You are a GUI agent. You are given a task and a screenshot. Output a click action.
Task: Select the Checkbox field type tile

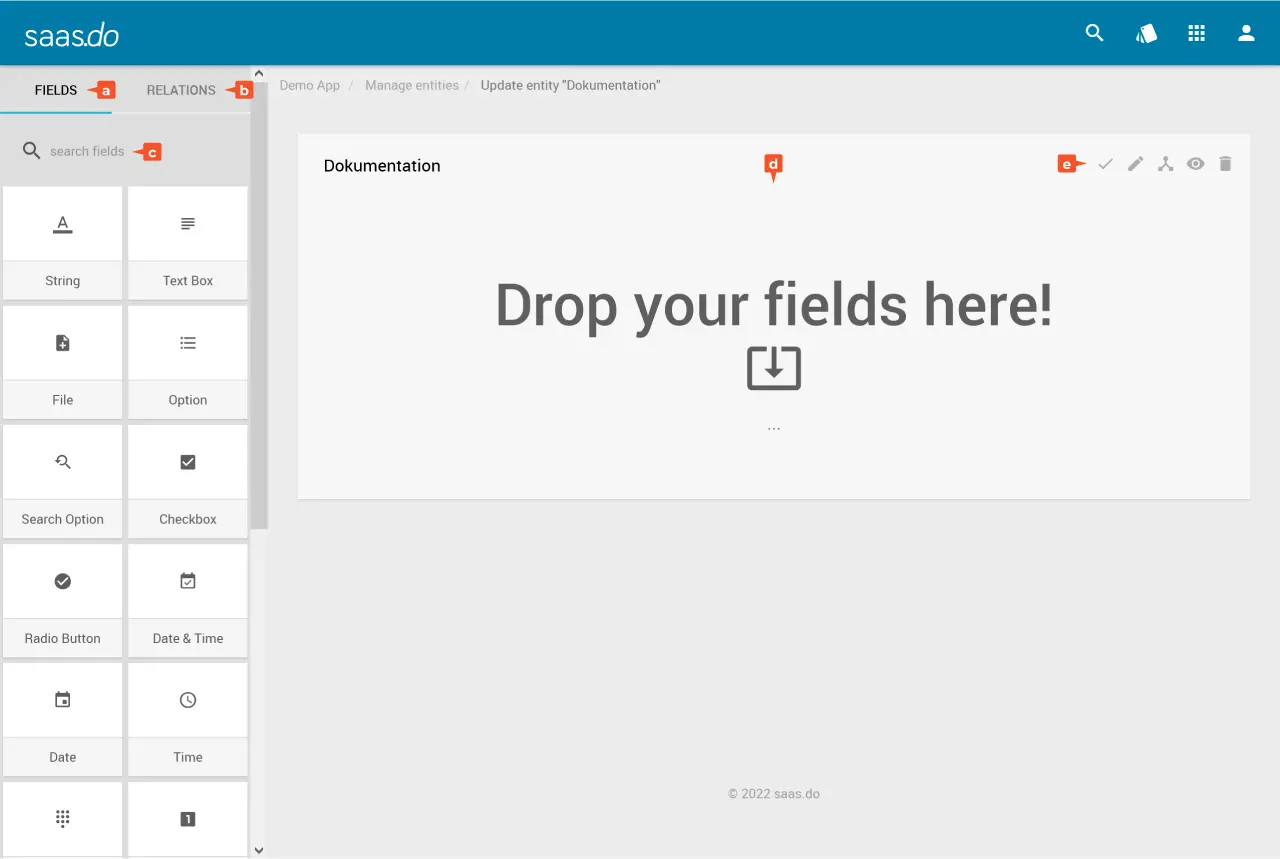tap(188, 480)
